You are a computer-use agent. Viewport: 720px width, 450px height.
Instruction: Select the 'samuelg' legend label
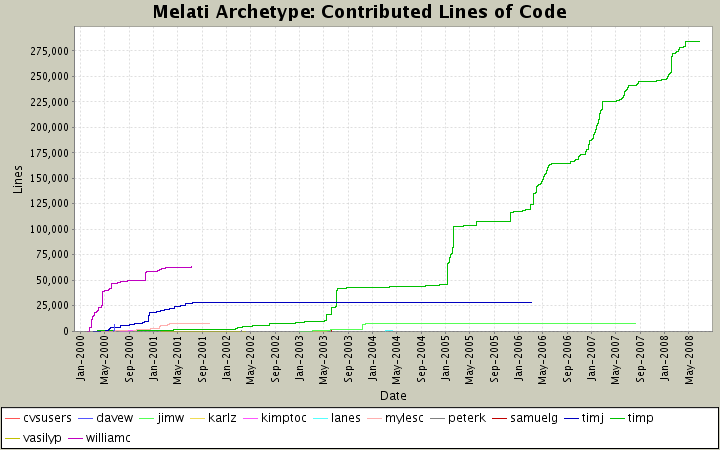[534, 418]
